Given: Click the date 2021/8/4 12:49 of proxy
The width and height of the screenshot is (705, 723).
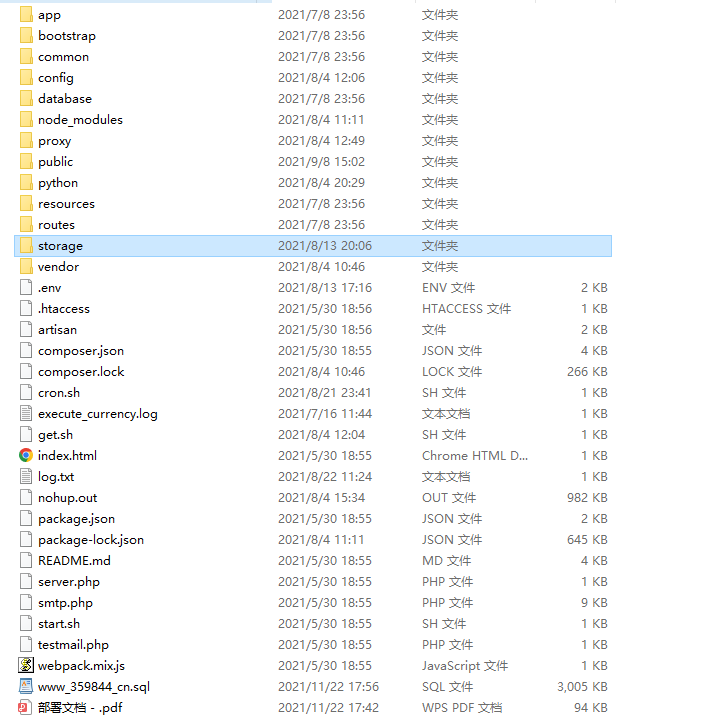Looking at the screenshot, I should [321, 141].
